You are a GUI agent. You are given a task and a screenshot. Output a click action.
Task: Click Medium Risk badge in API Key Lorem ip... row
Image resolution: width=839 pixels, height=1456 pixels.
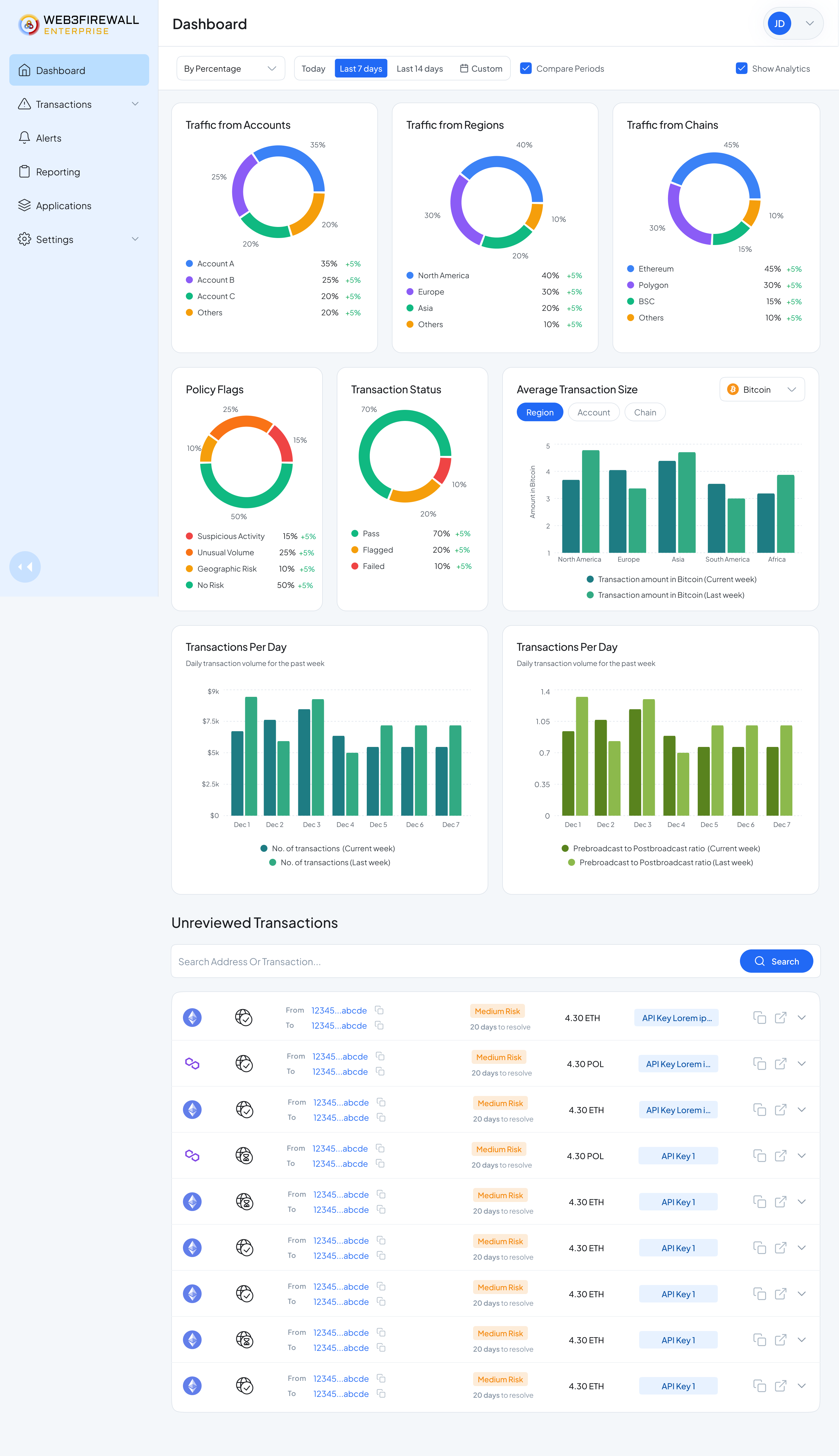(497, 1011)
